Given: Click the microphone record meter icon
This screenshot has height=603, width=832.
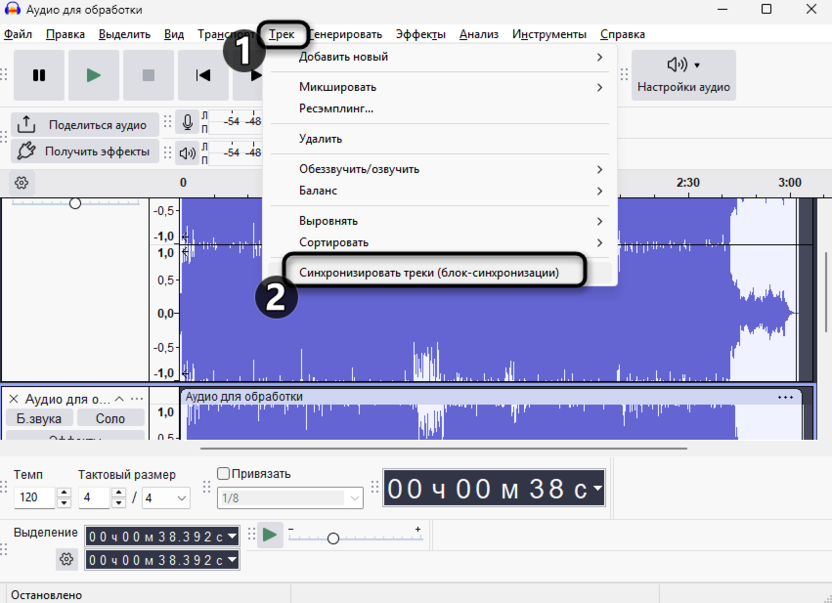Looking at the screenshot, I should pos(187,122).
